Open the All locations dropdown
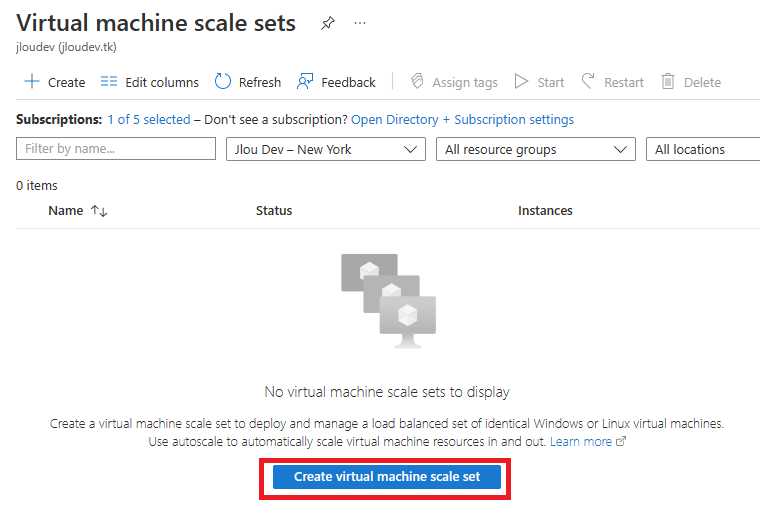Screen dimensions: 760x526 click(x=703, y=149)
